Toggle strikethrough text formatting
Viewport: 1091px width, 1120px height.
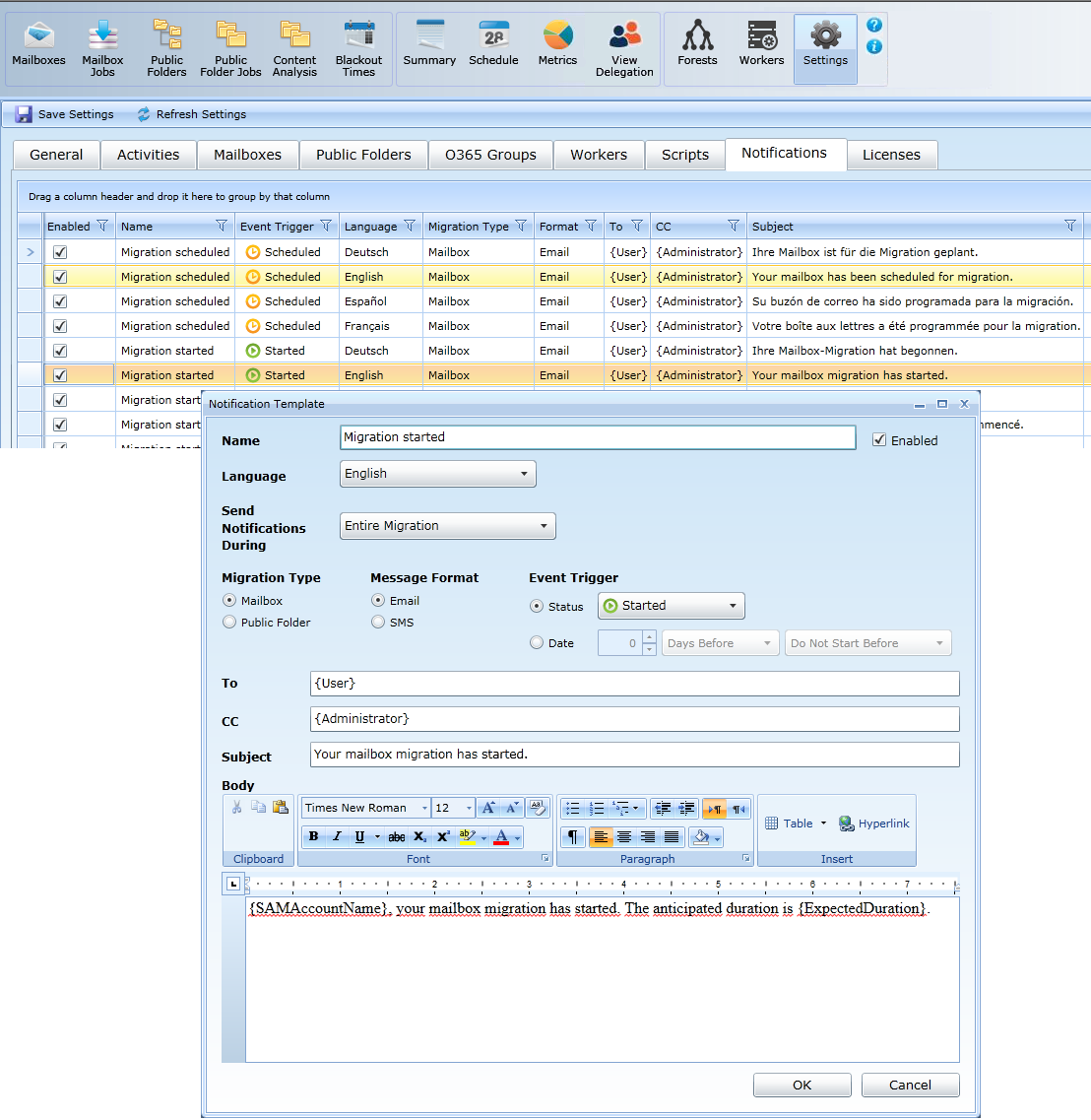click(x=396, y=836)
